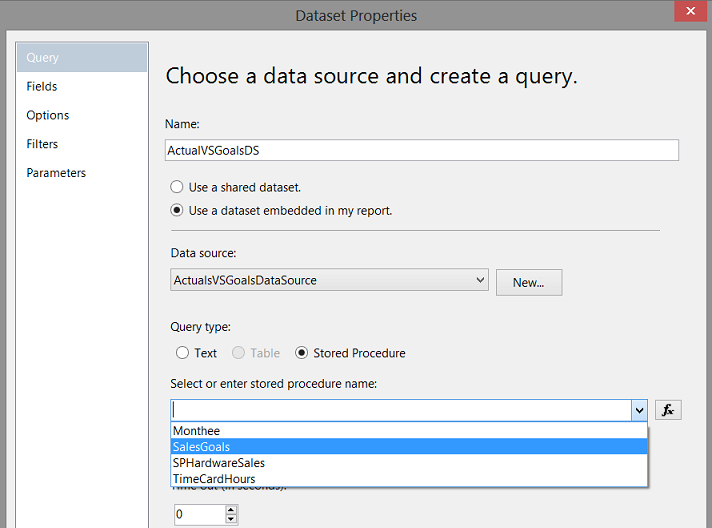The height and width of the screenshot is (528, 712).
Task: Pick Monthee from the procedure list
Action: (x=196, y=431)
